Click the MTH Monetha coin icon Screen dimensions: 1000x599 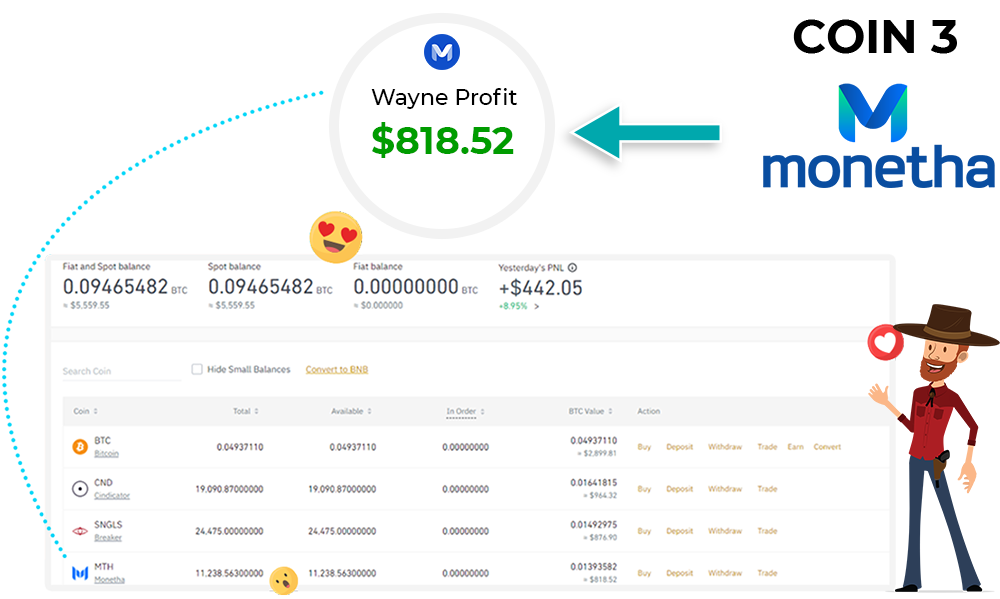click(80, 573)
